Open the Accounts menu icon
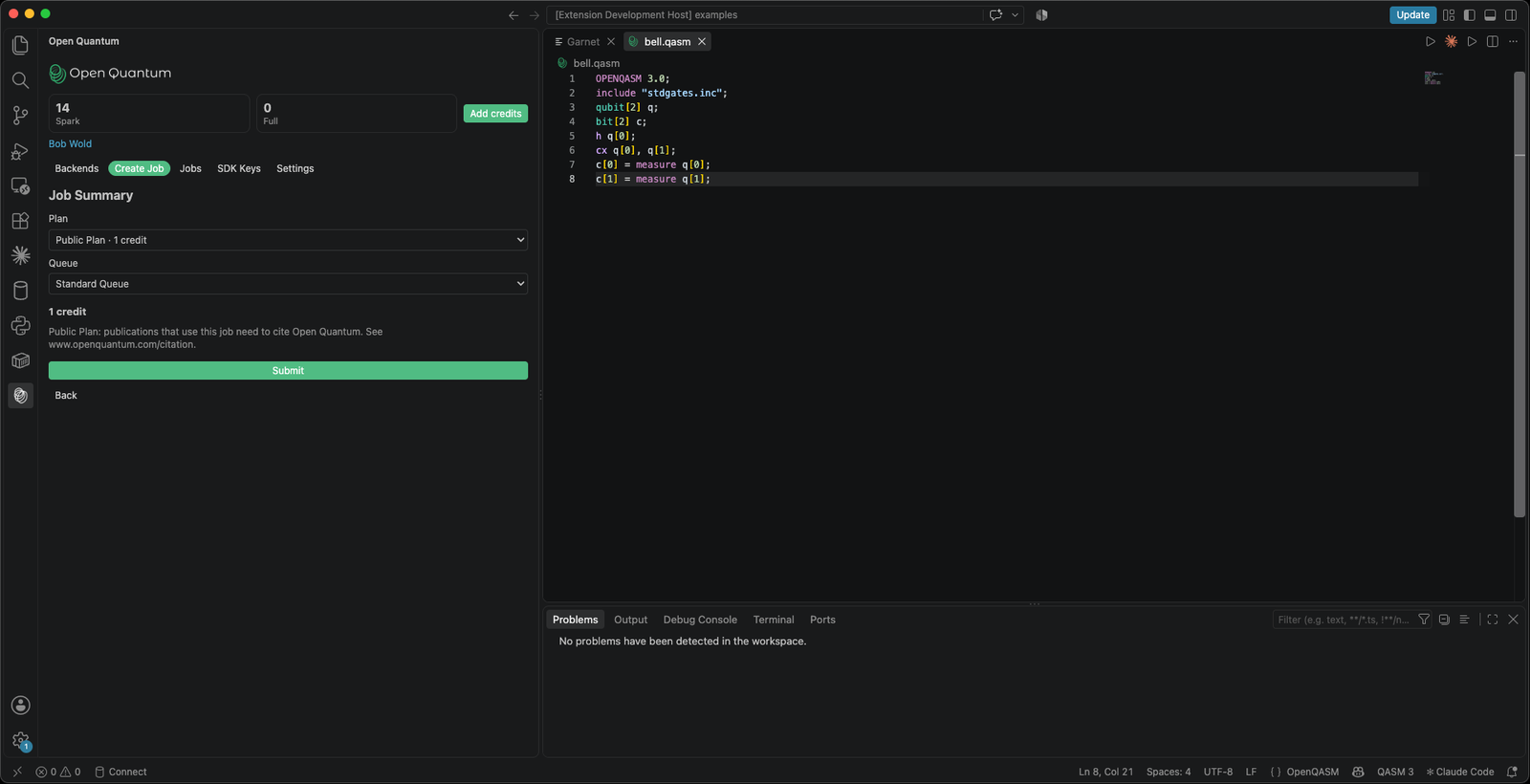The width and height of the screenshot is (1530, 784). (20, 706)
